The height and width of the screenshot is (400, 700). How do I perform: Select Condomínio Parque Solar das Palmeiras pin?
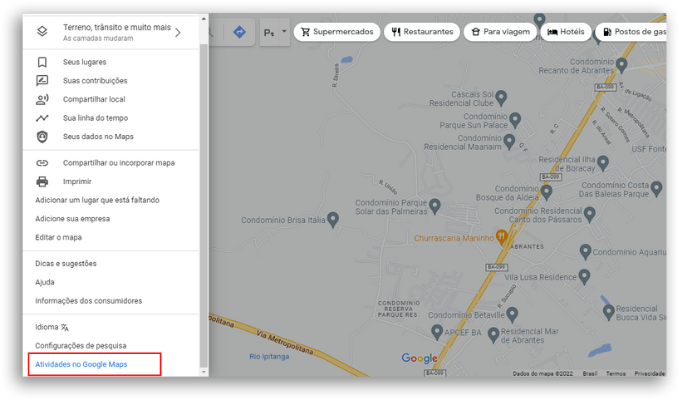[x=434, y=206]
